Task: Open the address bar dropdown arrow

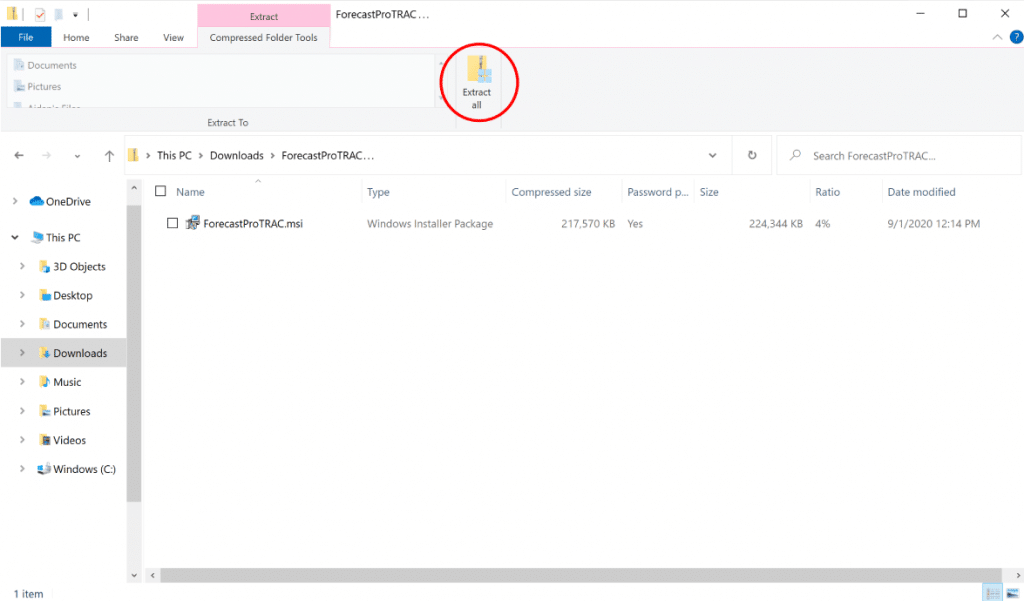Action: (712, 155)
